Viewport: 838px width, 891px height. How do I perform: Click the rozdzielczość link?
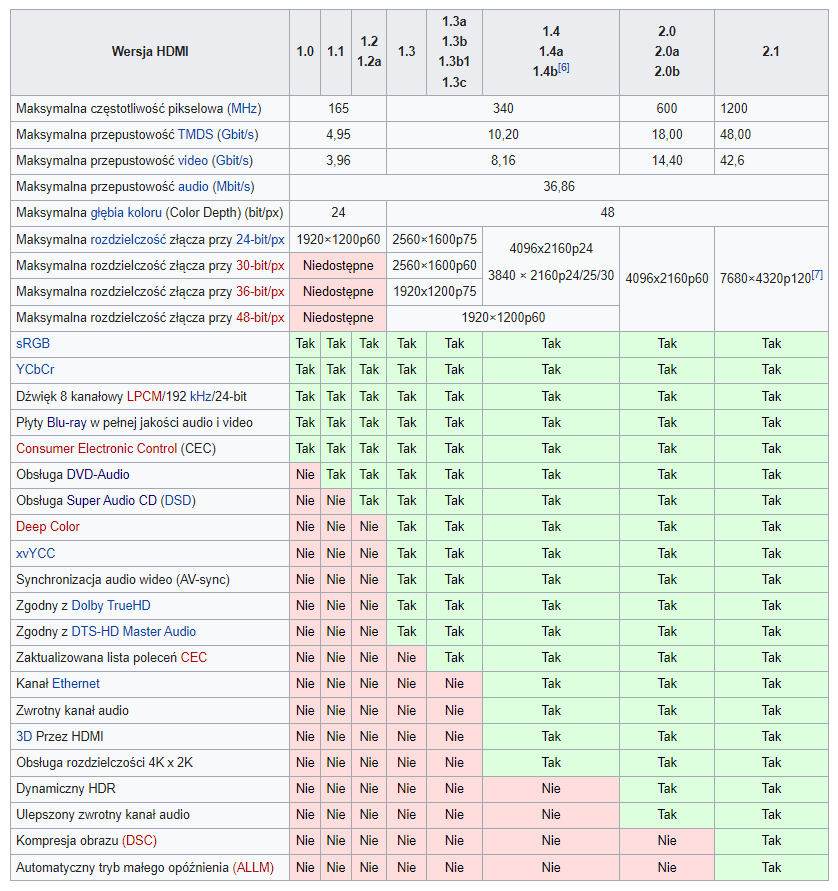coord(128,240)
